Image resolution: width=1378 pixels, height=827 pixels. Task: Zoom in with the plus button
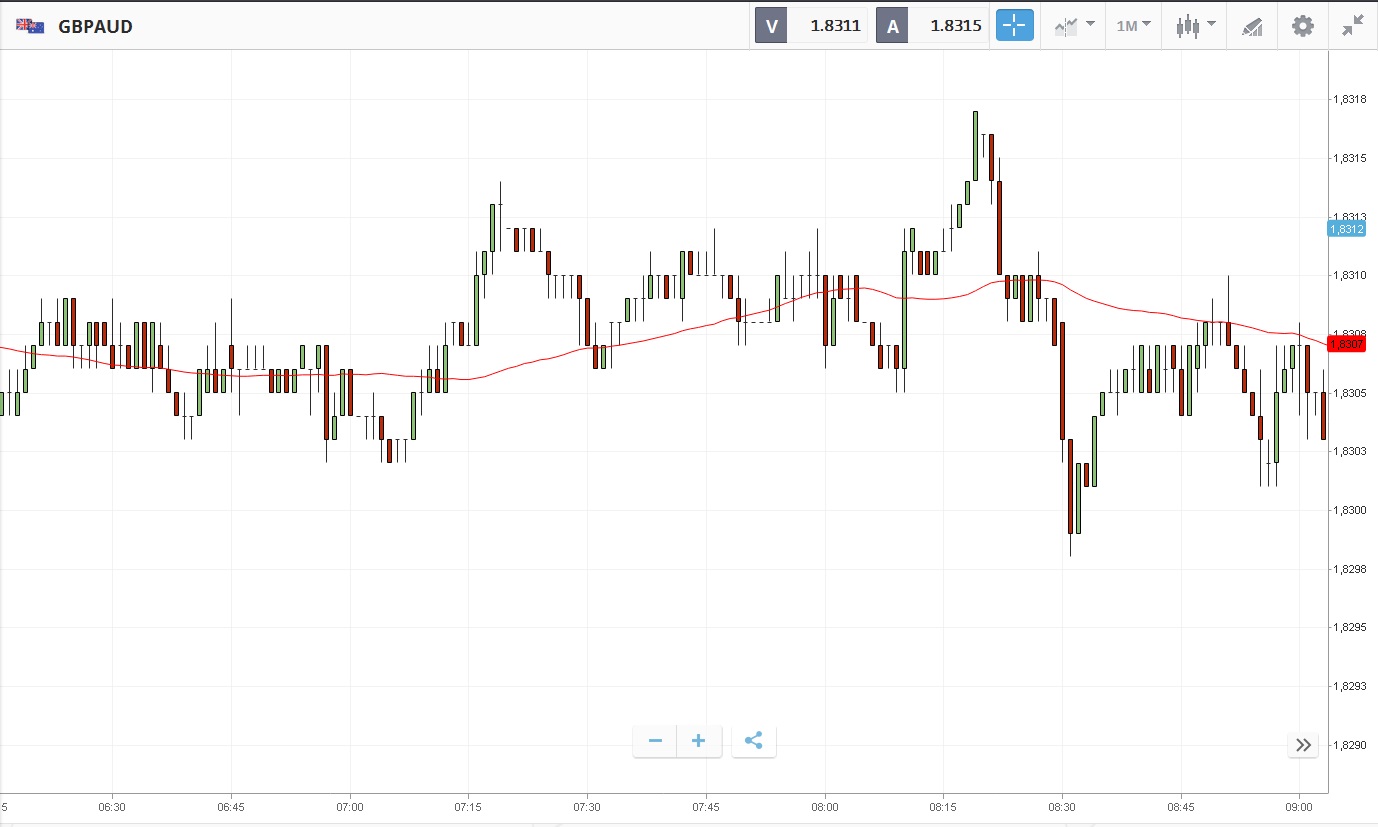point(699,741)
